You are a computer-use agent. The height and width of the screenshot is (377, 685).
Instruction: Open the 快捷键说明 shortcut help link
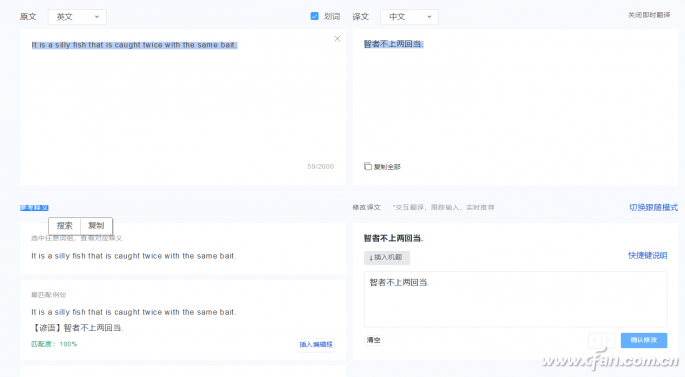[647, 256]
